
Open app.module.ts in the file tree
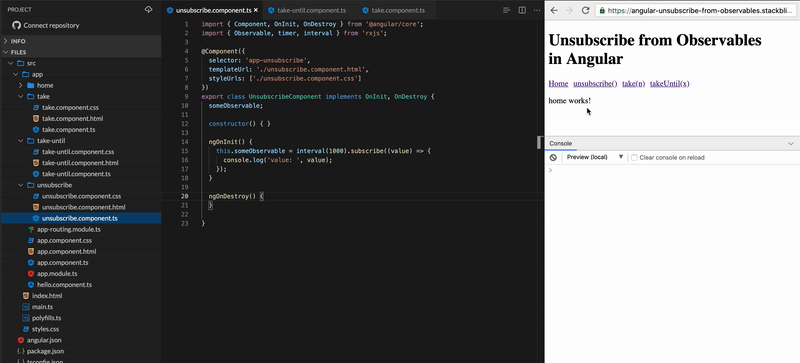(x=57, y=274)
